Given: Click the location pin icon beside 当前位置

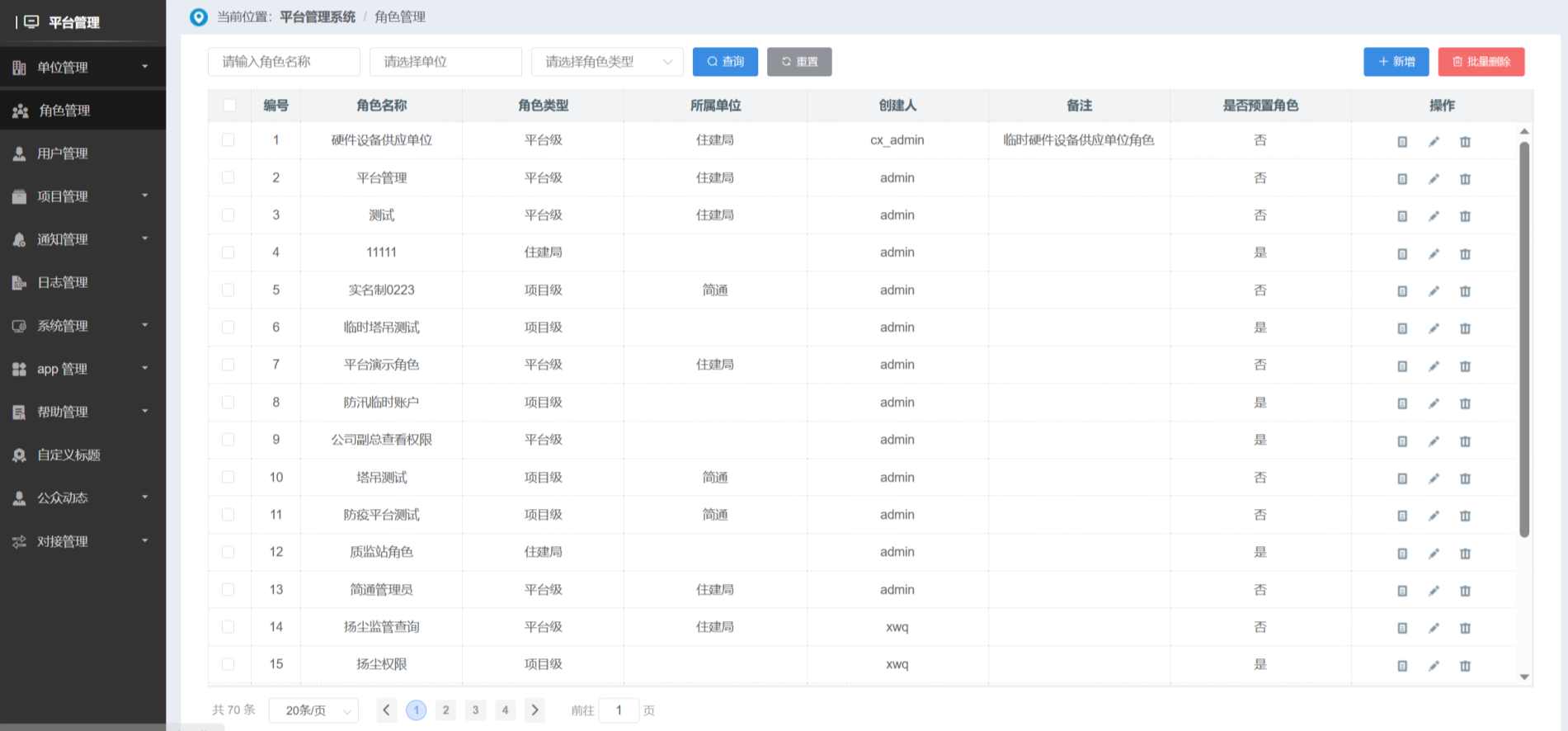Looking at the screenshot, I should 199,17.
